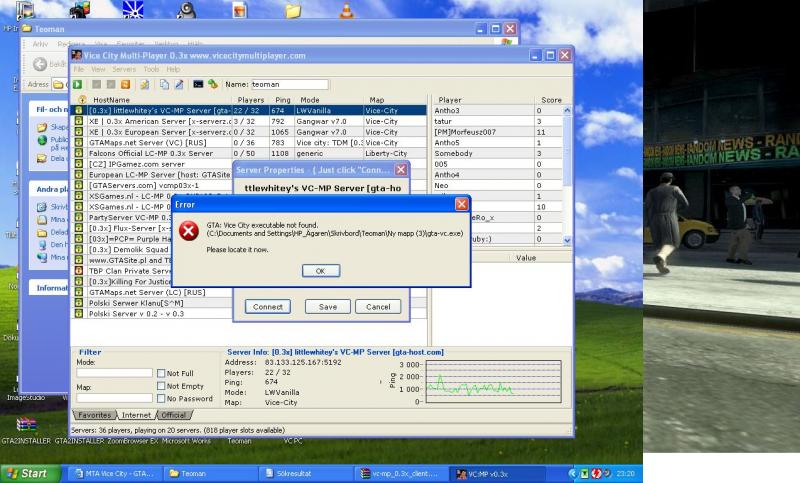Select the Falcons Official LC-MP 0.3x Server row
Image resolution: width=800 pixels, height=483 pixels.
[249, 153]
